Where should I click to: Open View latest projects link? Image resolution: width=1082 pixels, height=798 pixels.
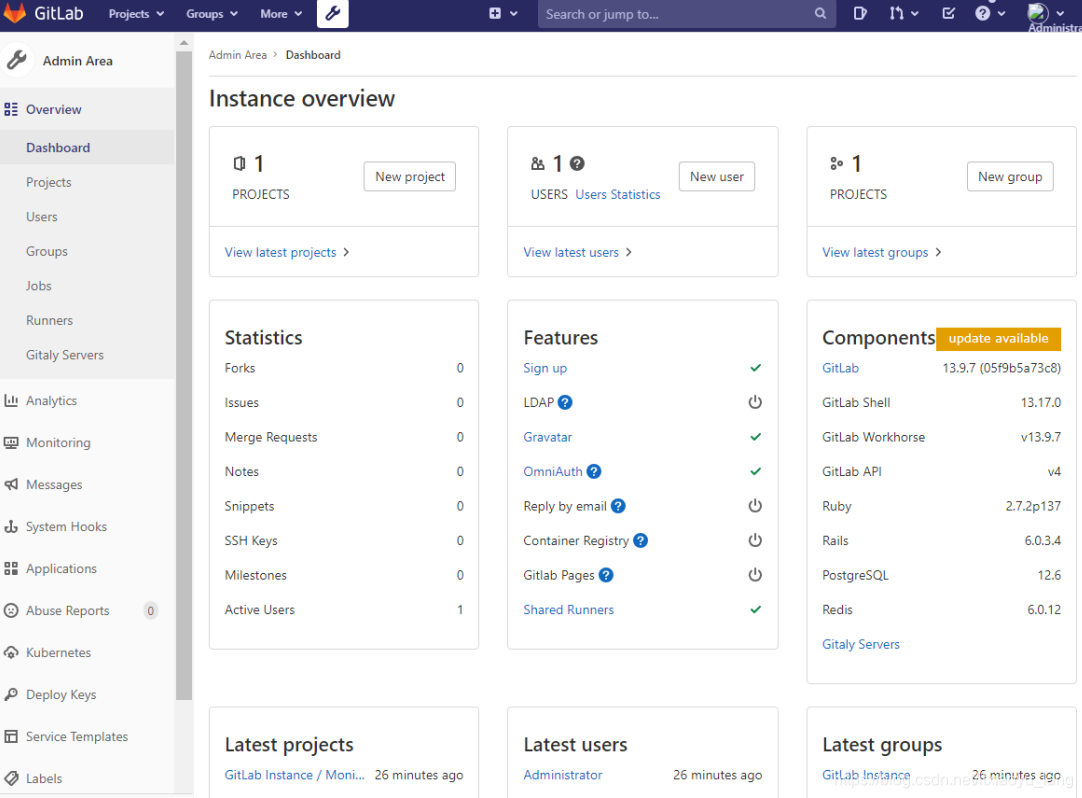coord(287,253)
